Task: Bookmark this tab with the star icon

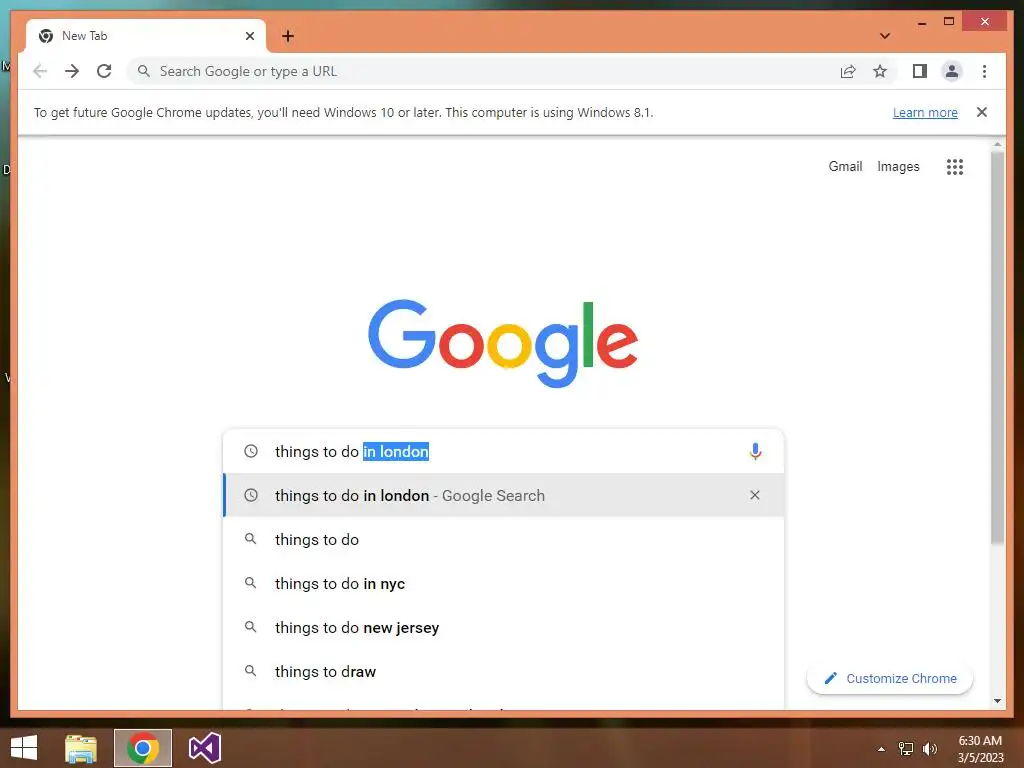Action: pos(880,71)
